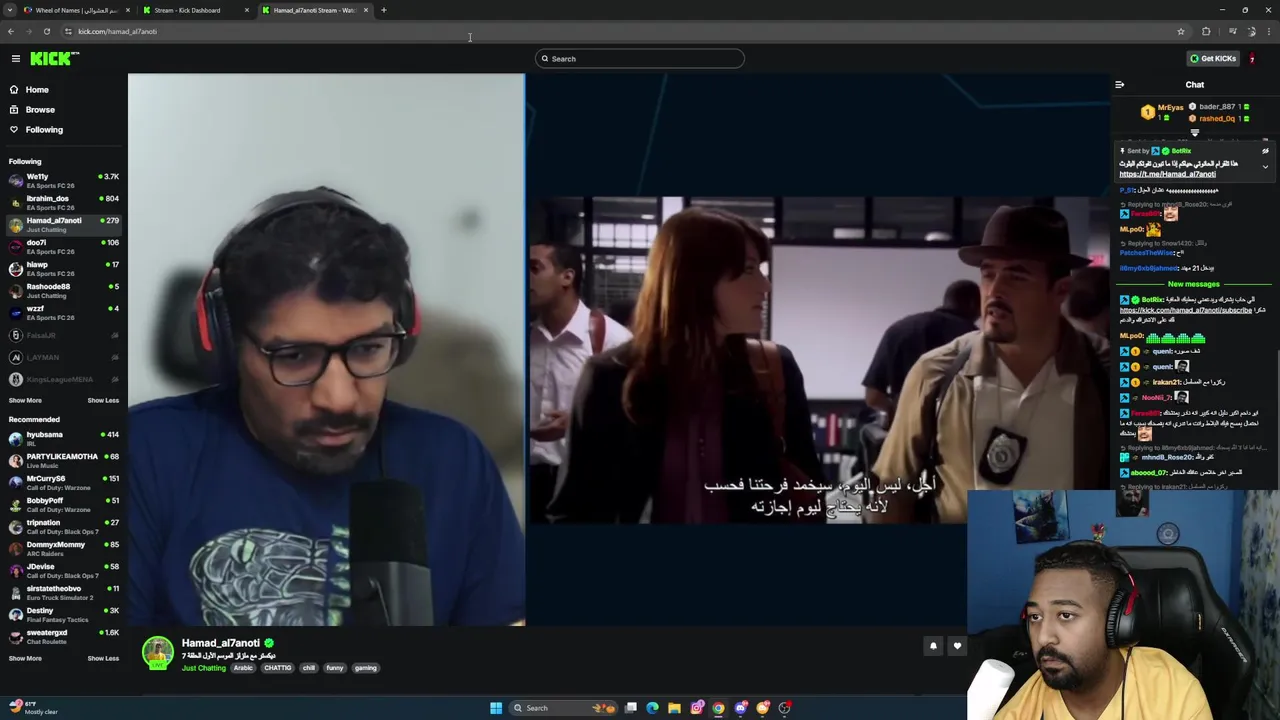Open Windows Start menu
Screen dimensions: 1280x720
point(496,708)
